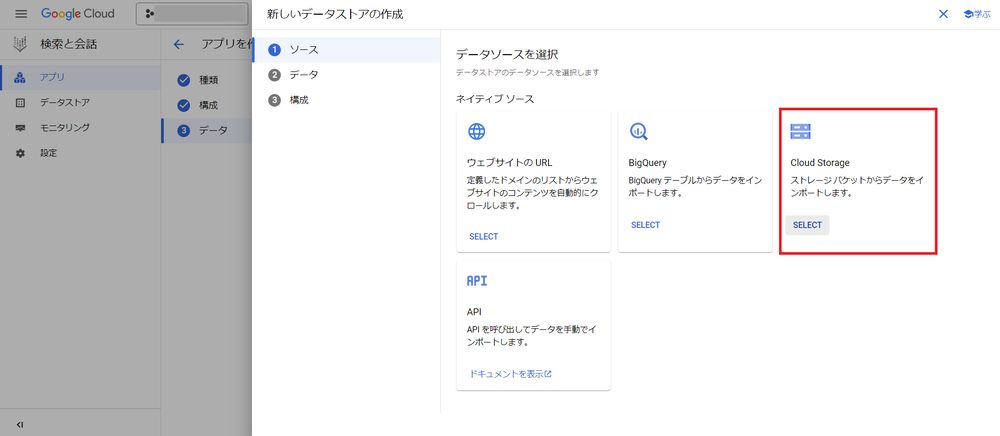Click the 設定 gear icon
This screenshot has width=1000, height=436.
point(20,153)
